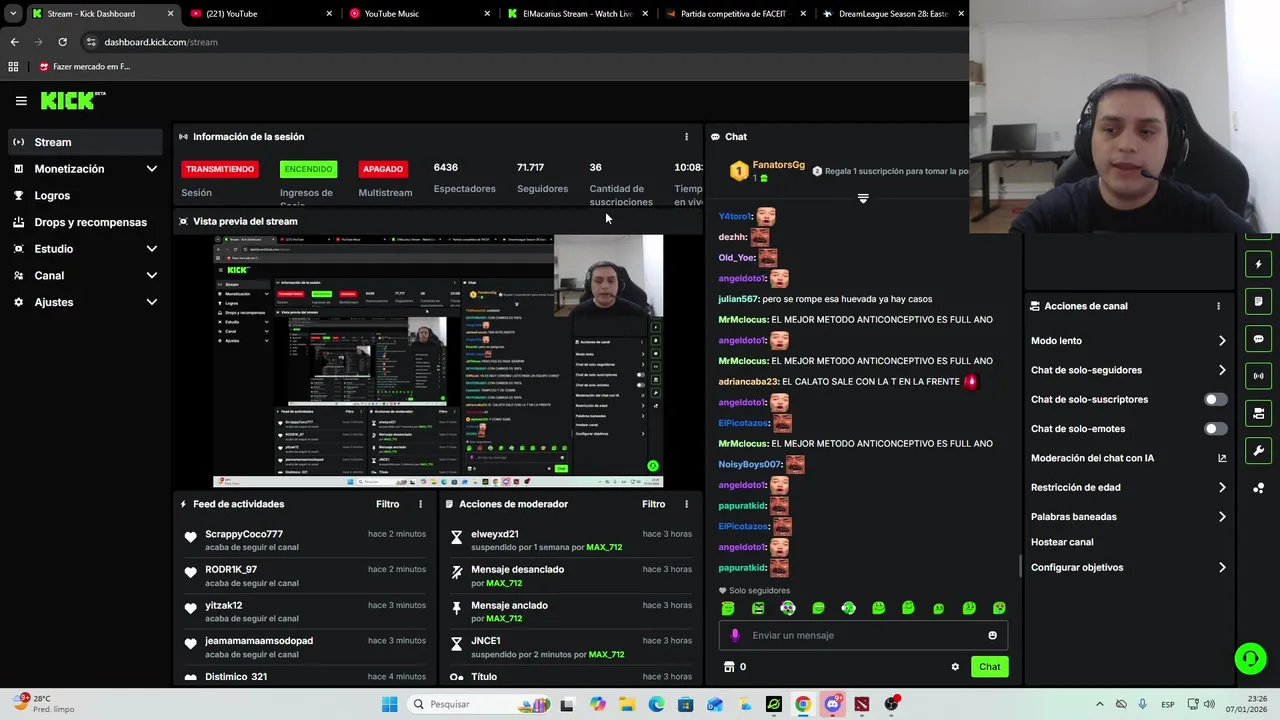
Task: Click FanatorsGg top gifter name
Action: (x=778, y=165)
